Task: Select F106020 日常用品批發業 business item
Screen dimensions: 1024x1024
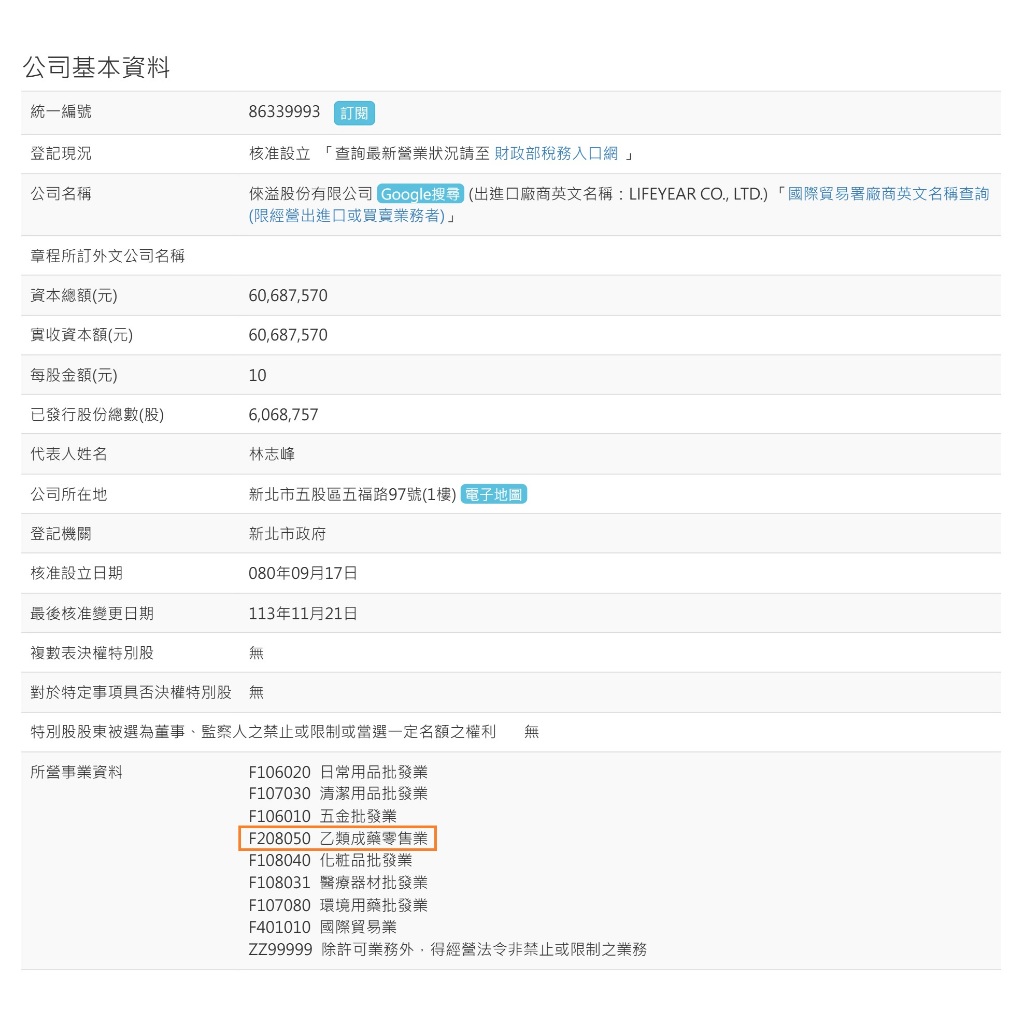Action: (x=338, y=772)
